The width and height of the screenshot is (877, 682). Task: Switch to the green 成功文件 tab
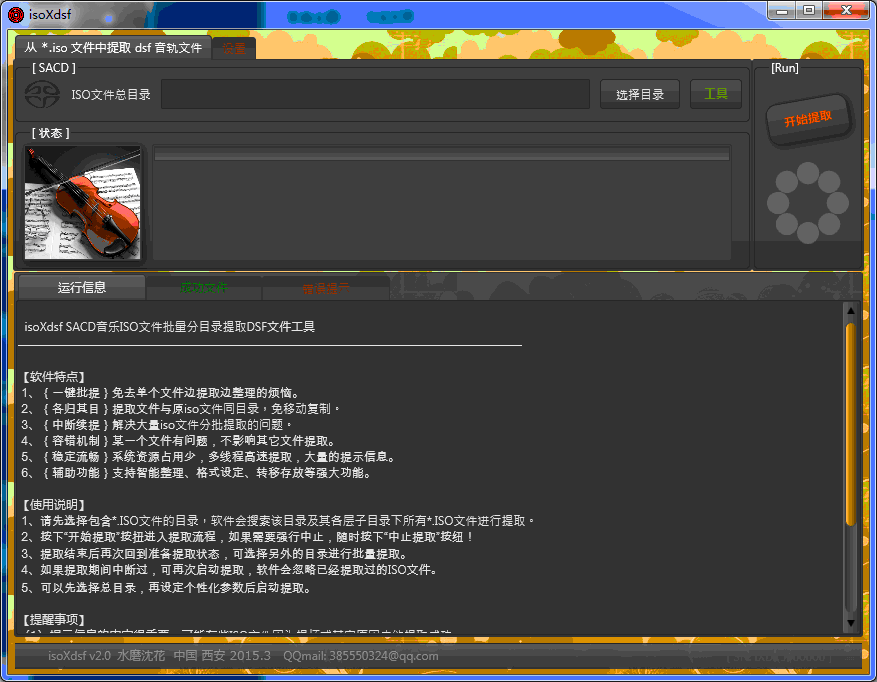pos(204,288)
